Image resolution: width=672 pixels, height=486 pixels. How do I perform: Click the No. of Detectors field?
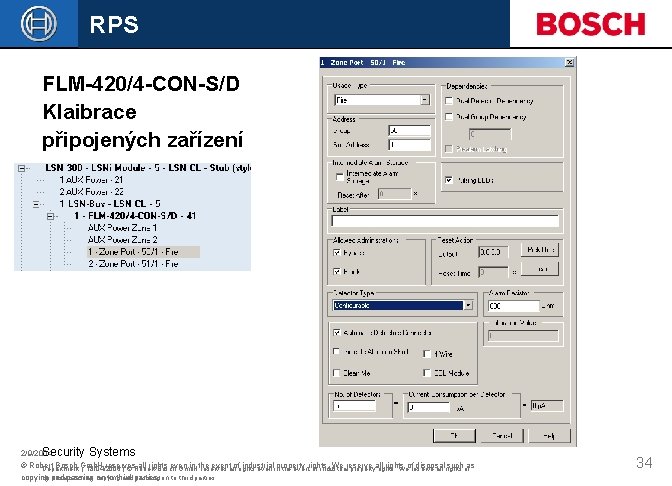click(x=354, y=406)
